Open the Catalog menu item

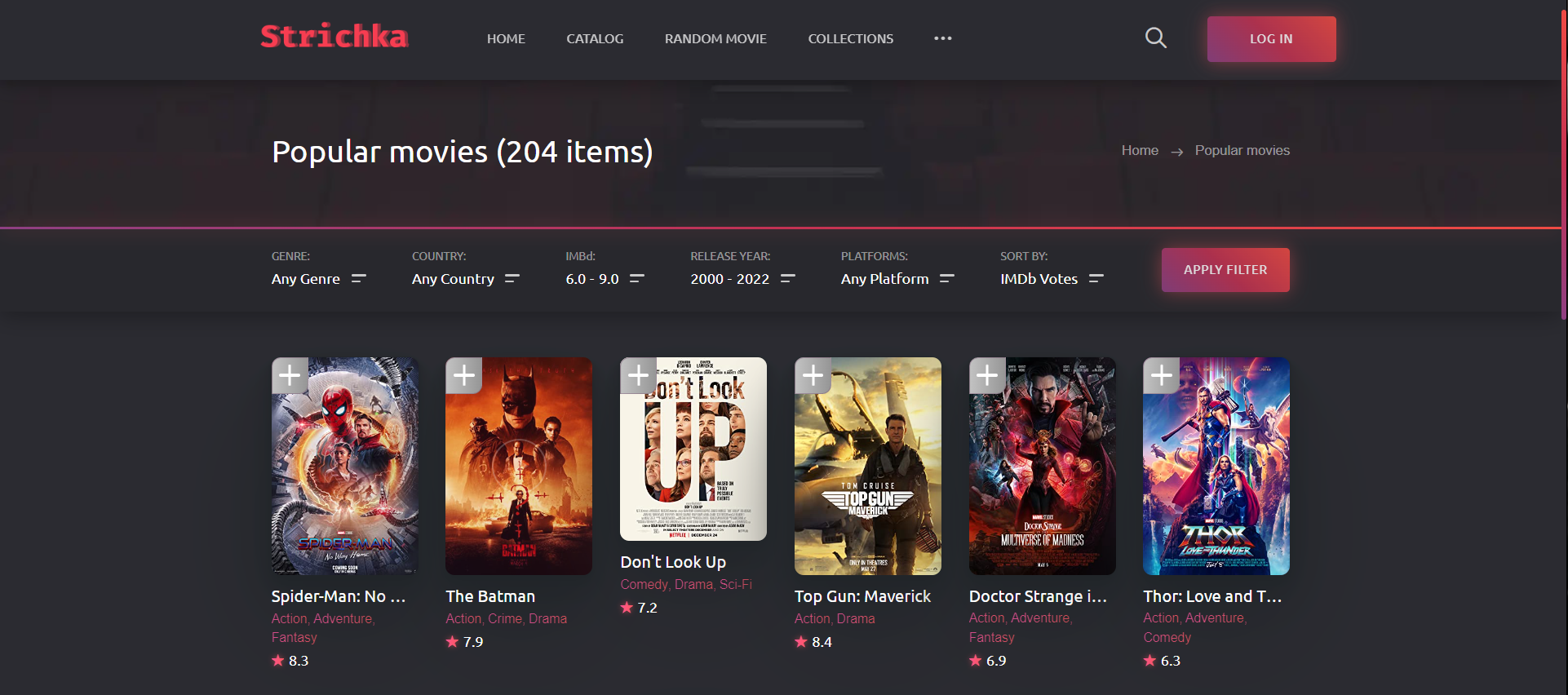(x=595, y=38)
